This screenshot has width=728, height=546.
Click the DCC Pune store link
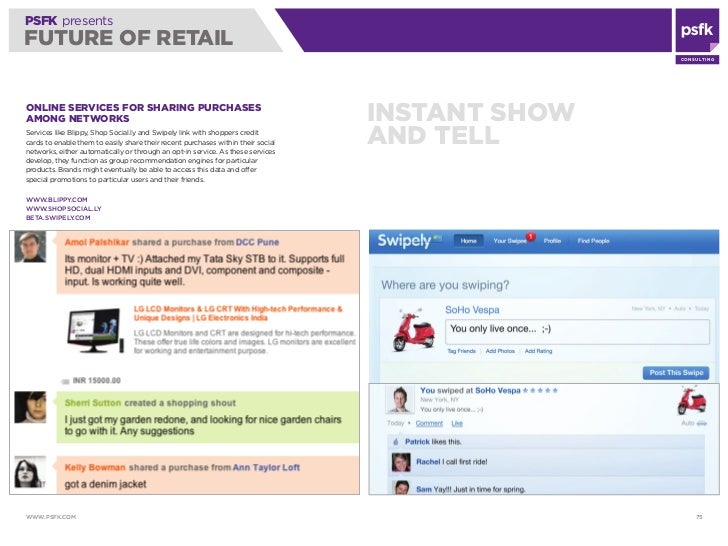click(257, 242)
